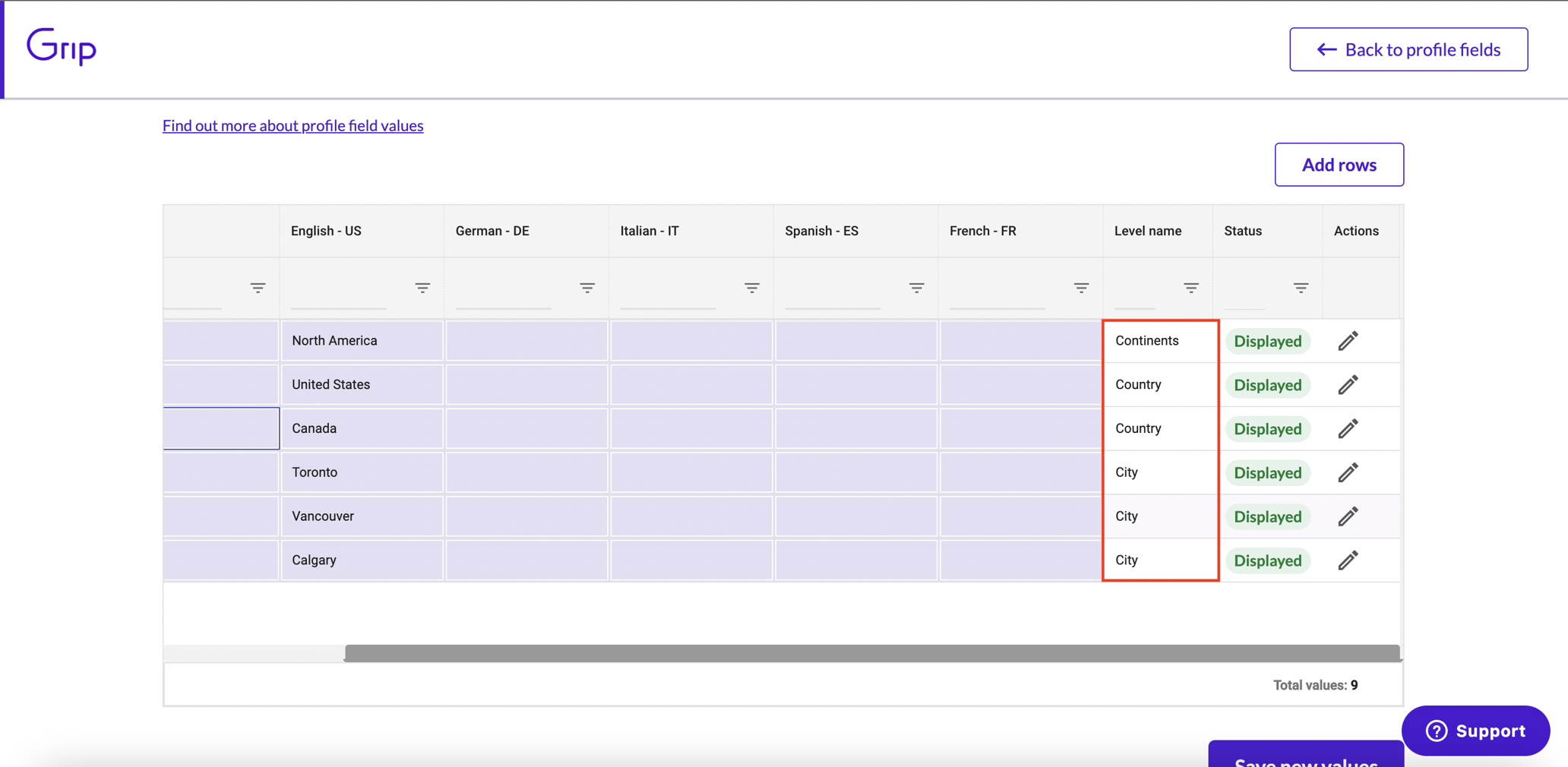This screenshot has width=1568, height=767.
Task: Select the Toronto cell
Action: tap(362, 472)
